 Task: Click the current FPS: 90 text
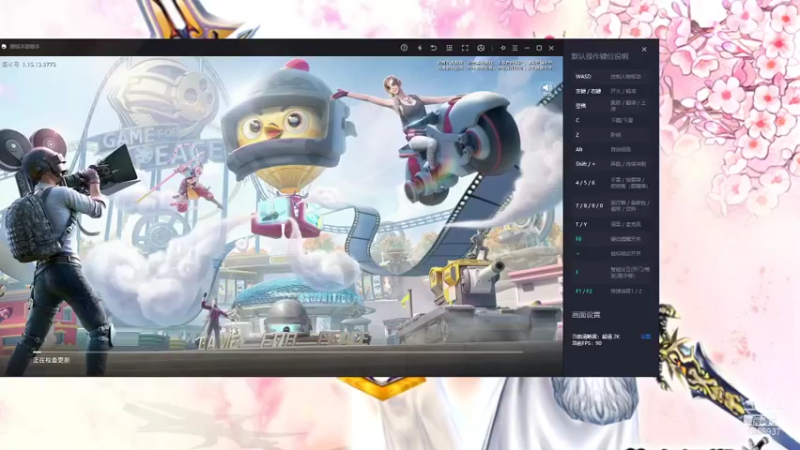[587, 343]
